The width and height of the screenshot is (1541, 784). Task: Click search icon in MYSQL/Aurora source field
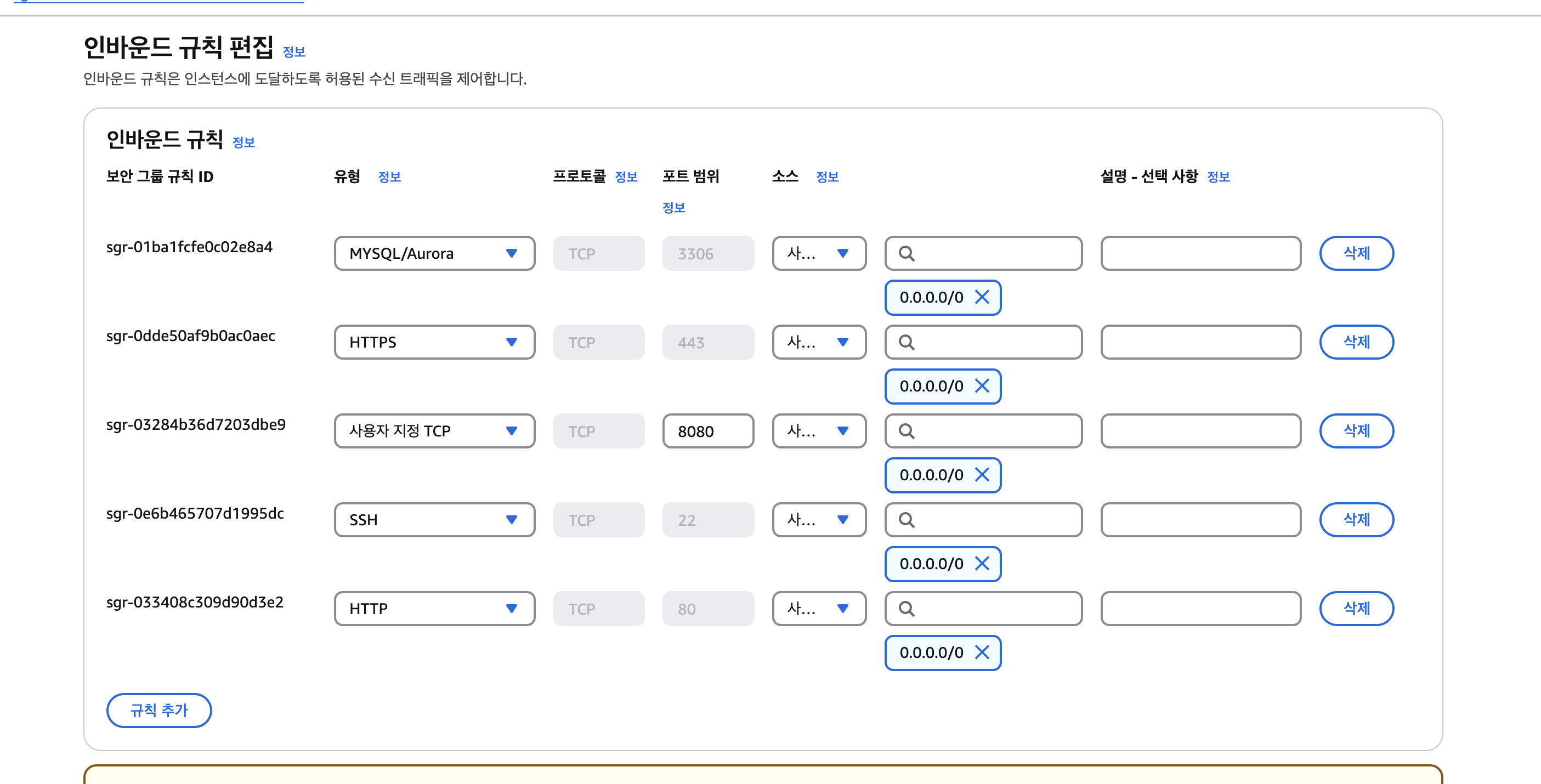click(x=907, y=253)
